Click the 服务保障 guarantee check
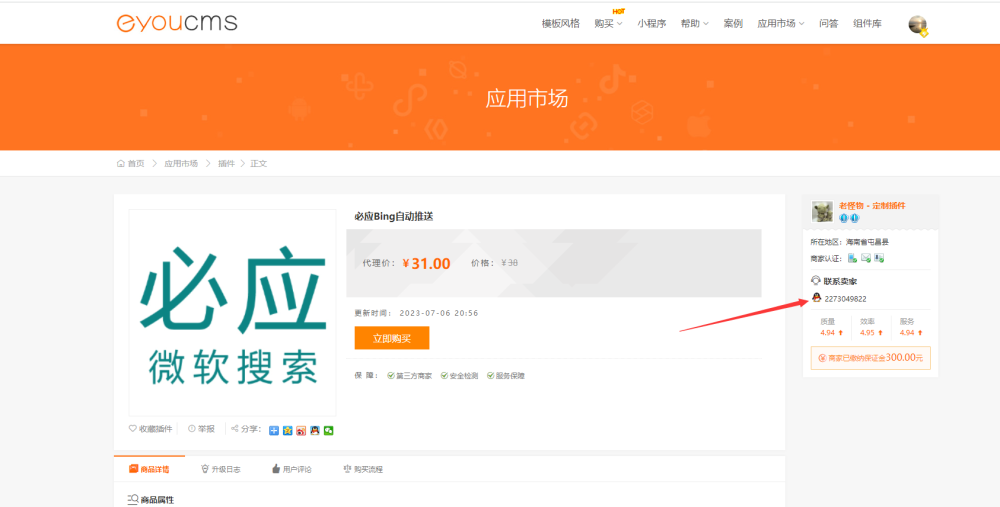Screen dimensions: 1000x507 pos(506,376)
